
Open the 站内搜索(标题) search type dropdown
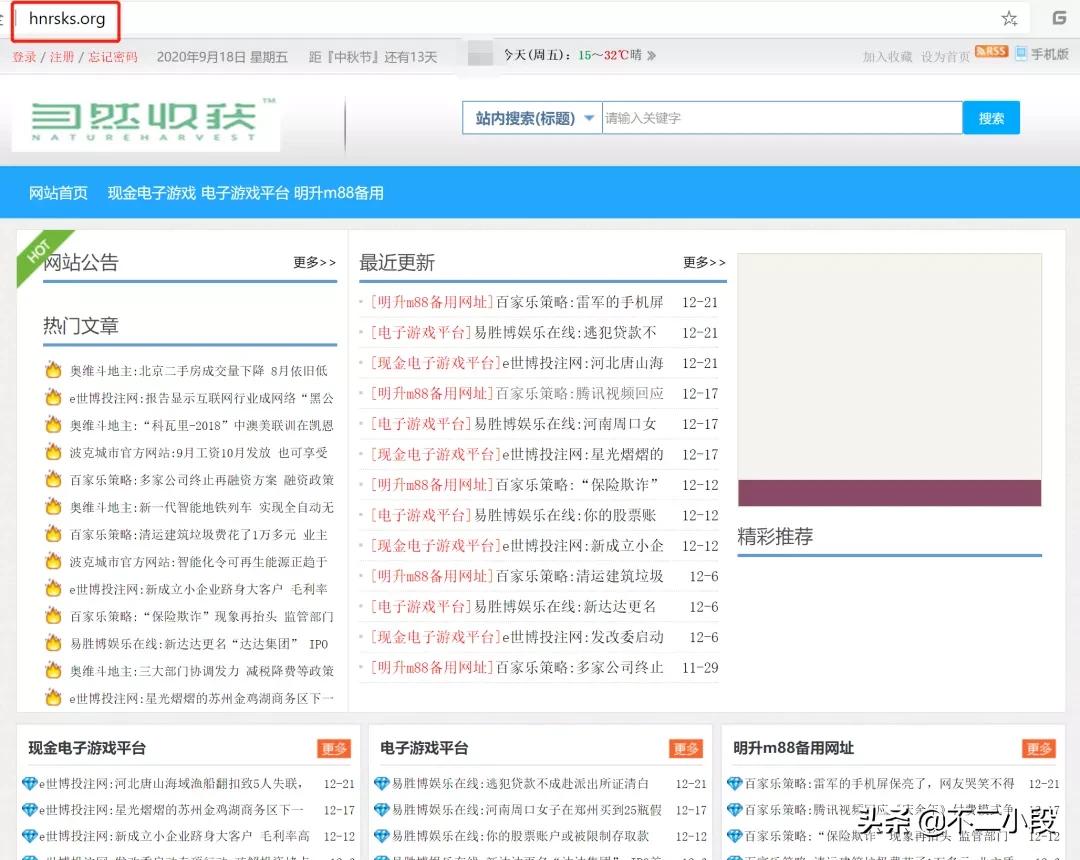pyautogui.click(x=530, y=118)
